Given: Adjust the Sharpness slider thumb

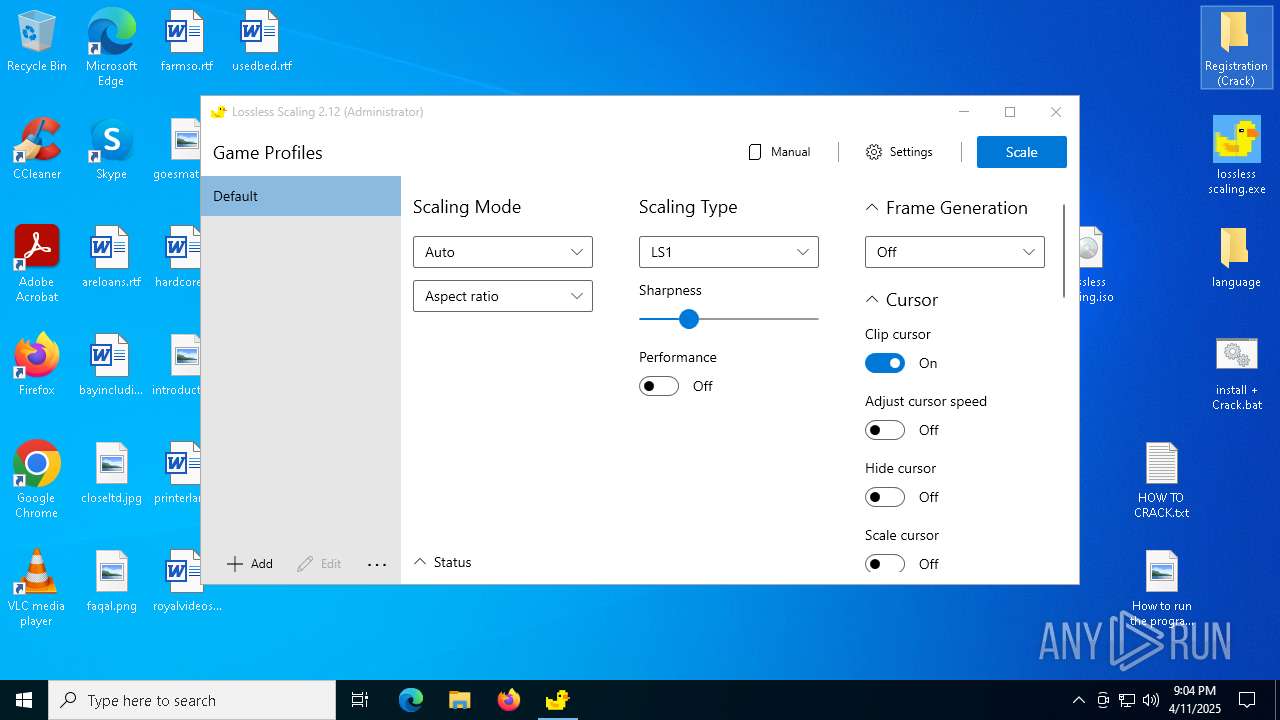Looking at the screenshot, I should tap(688, 319).
